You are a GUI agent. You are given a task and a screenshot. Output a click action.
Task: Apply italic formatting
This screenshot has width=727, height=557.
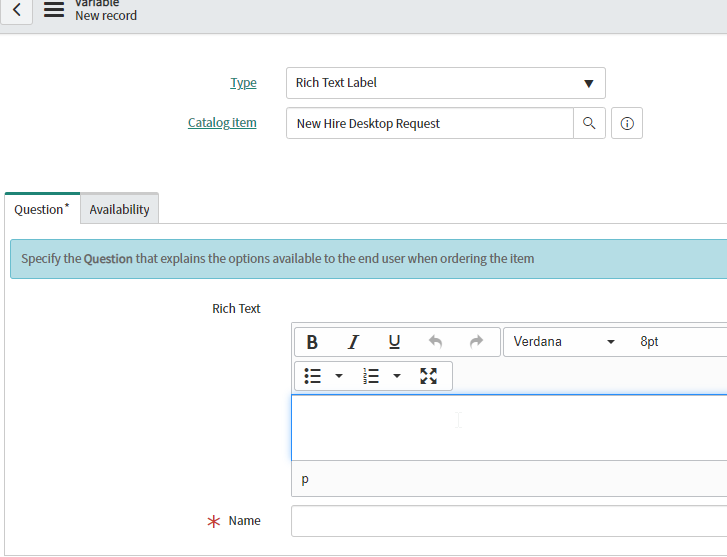coord(353,342)
